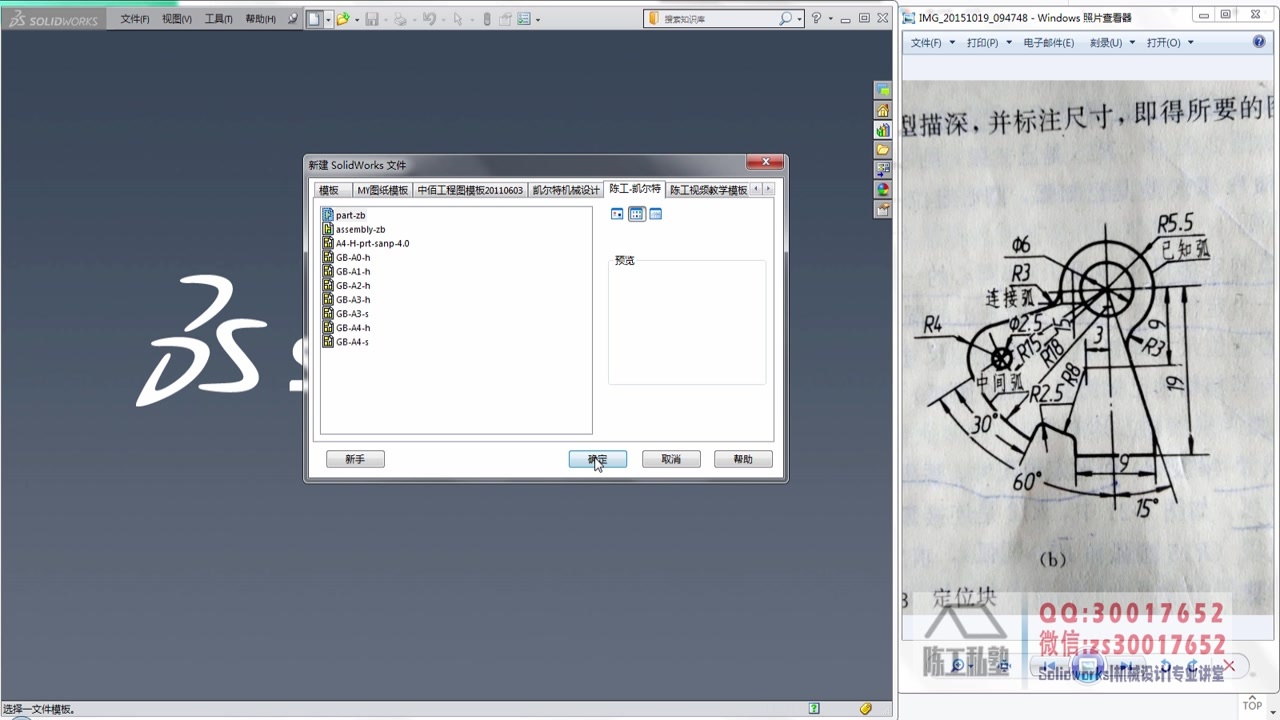This screenshot has height=720, width=1280.
Task: Open 打开(O) menu in Photo Viewer
Action: (x=1169, y=42)
